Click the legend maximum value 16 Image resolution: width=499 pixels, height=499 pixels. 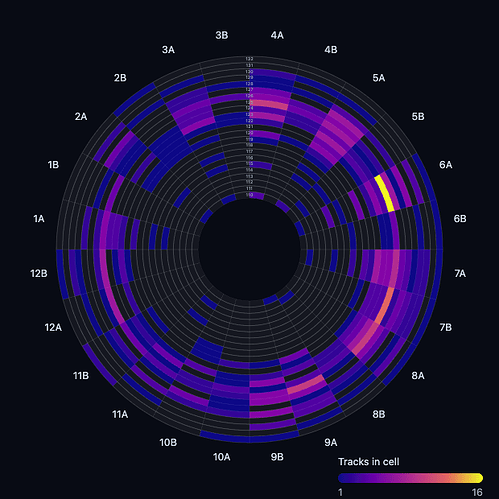(477, 492)
